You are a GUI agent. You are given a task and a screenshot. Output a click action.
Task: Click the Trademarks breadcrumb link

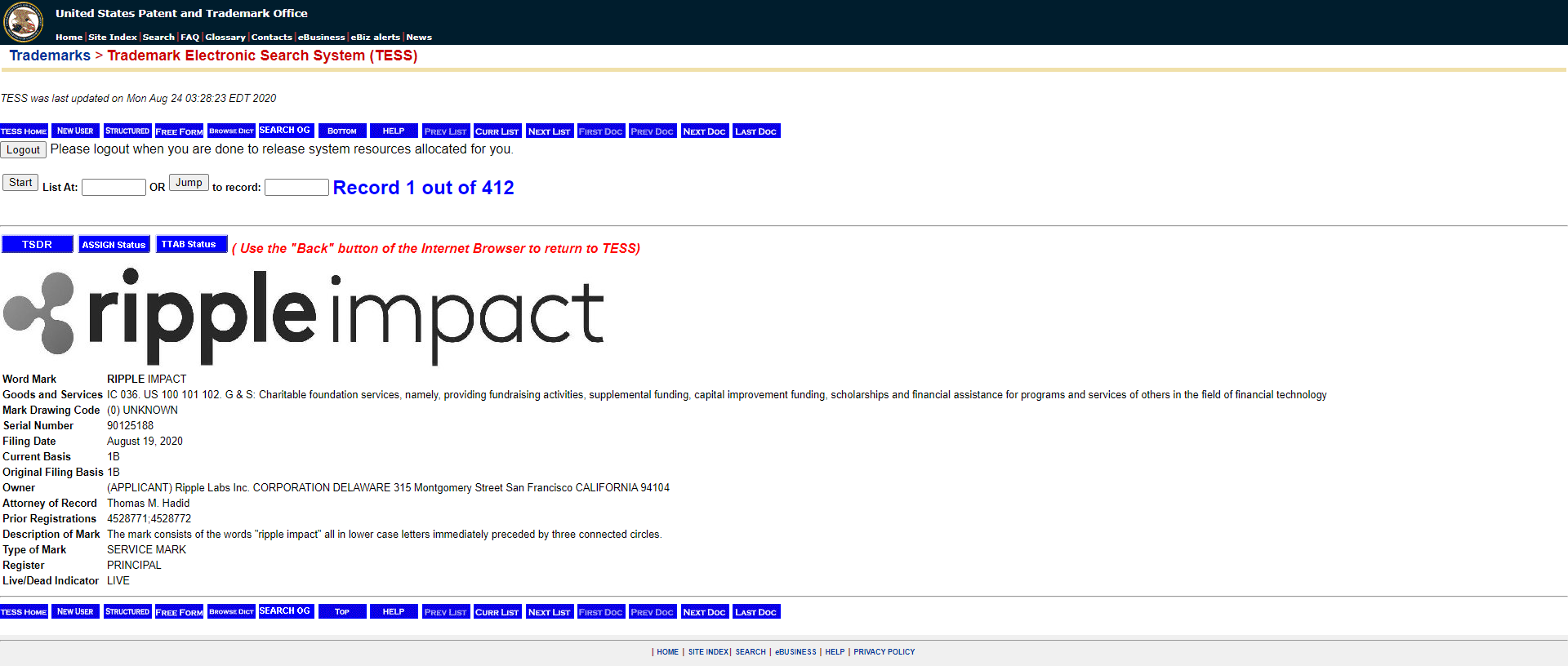pos(50,55)
